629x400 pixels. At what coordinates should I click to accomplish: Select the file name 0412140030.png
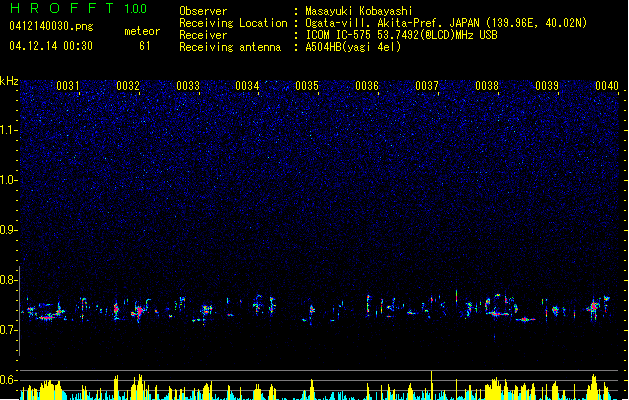[51, 26]
